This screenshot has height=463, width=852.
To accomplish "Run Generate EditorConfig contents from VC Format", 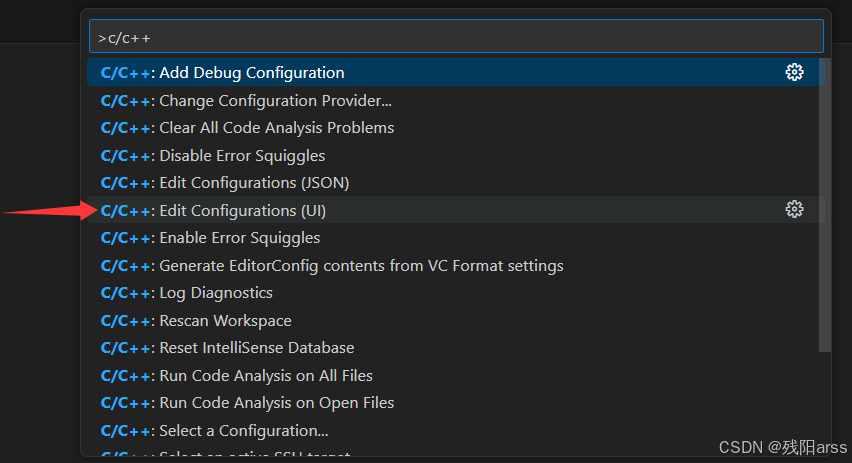I will click(455, 265).
